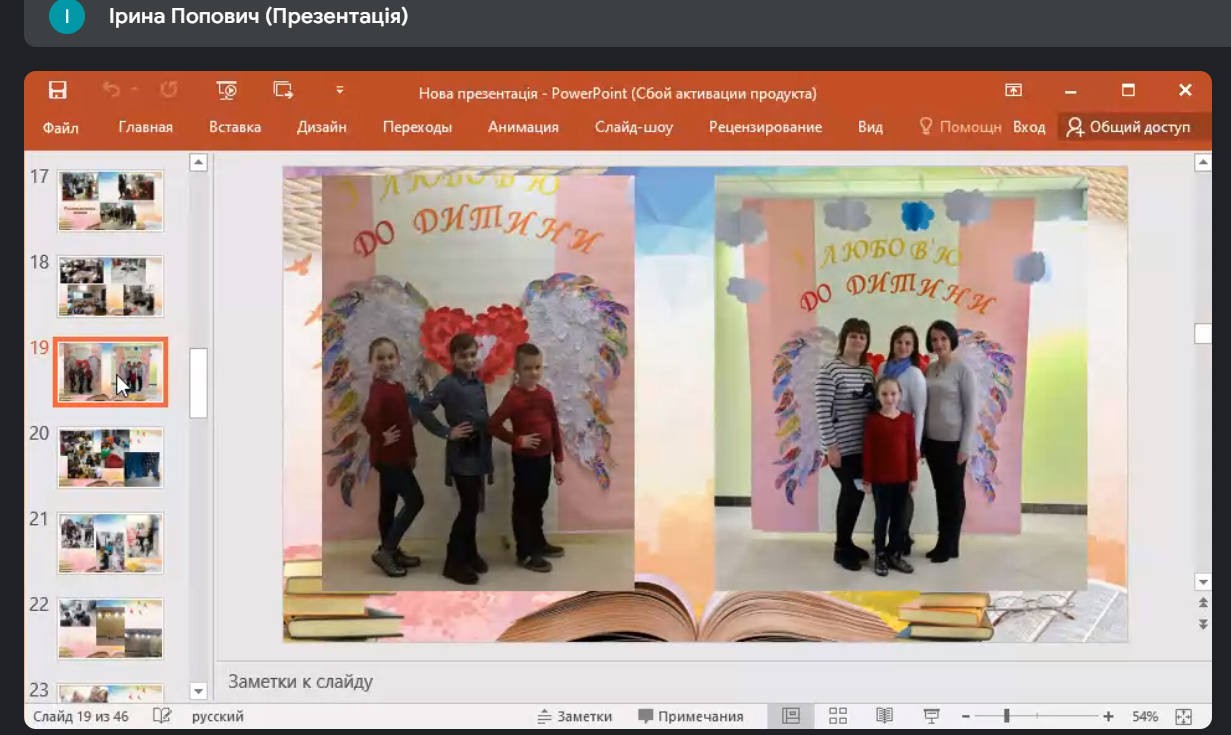Toggle the Примечания comments pane
The height and width of the screenshot is (735, 1231).
(x=691, y=716)
